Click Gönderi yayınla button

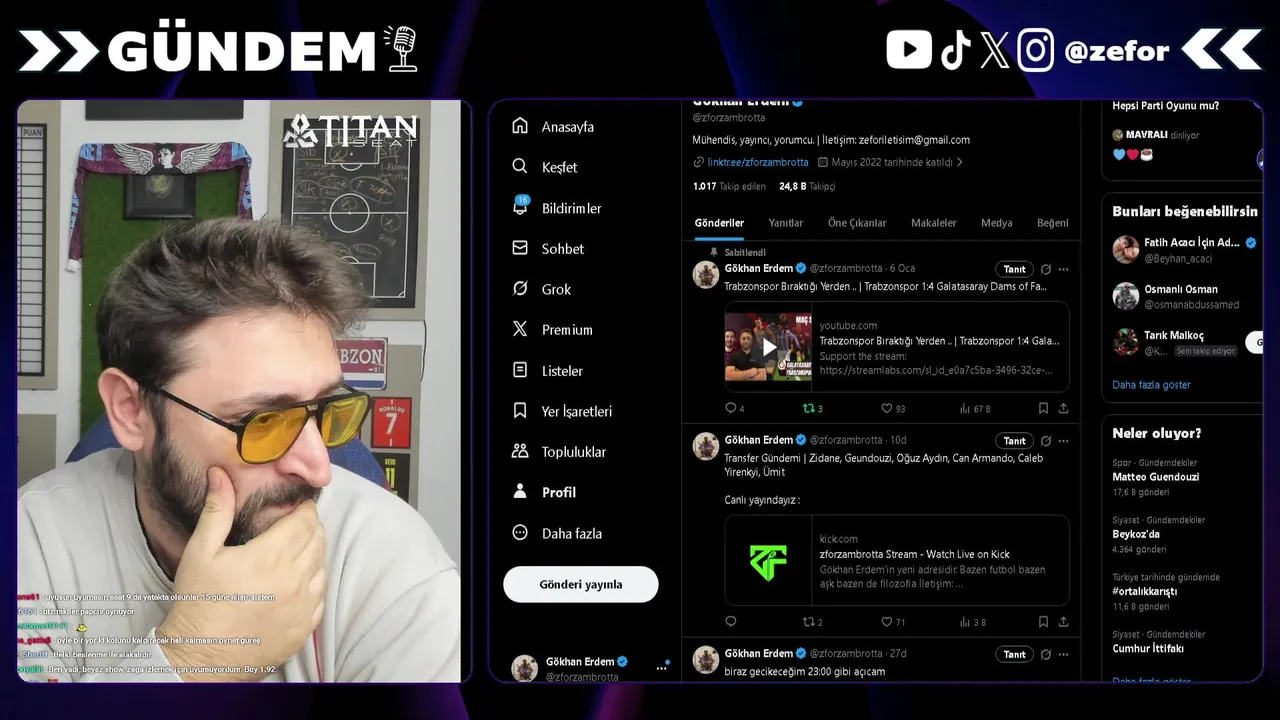click(x=581, y=584)
